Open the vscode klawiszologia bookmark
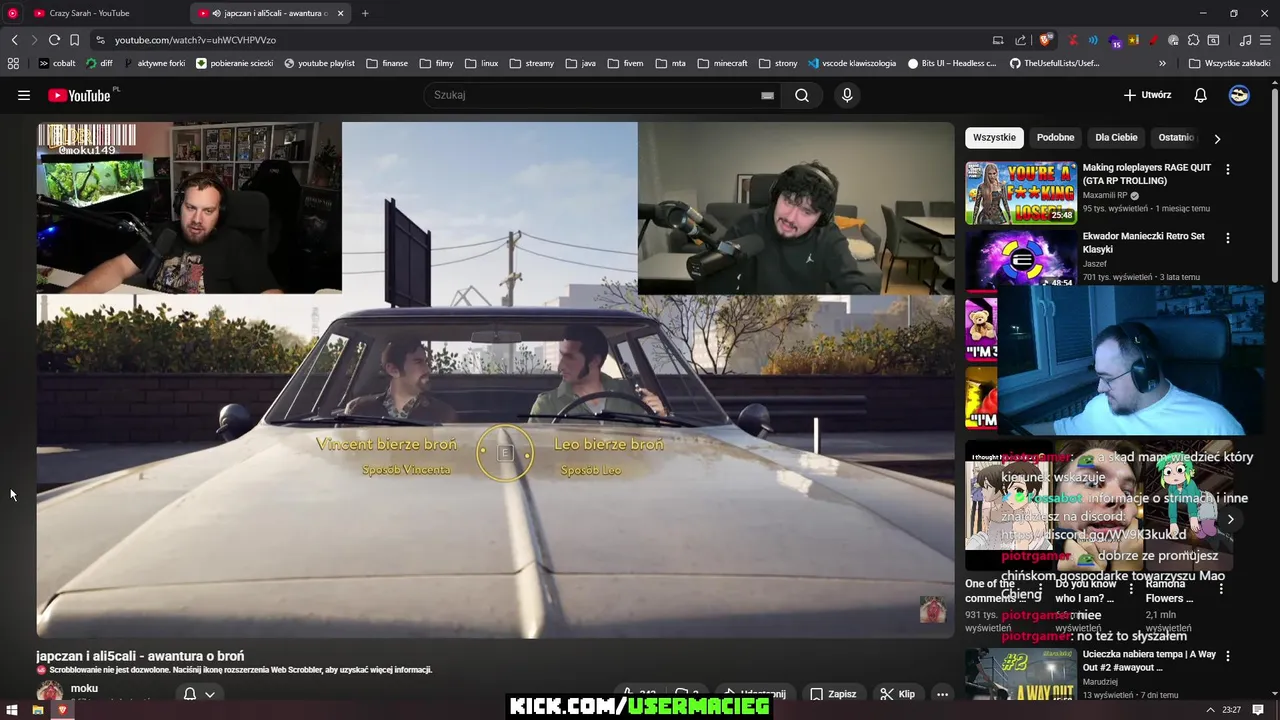Image resolution: width=1280 pixels, height=720 pixels. pos(852,63)
